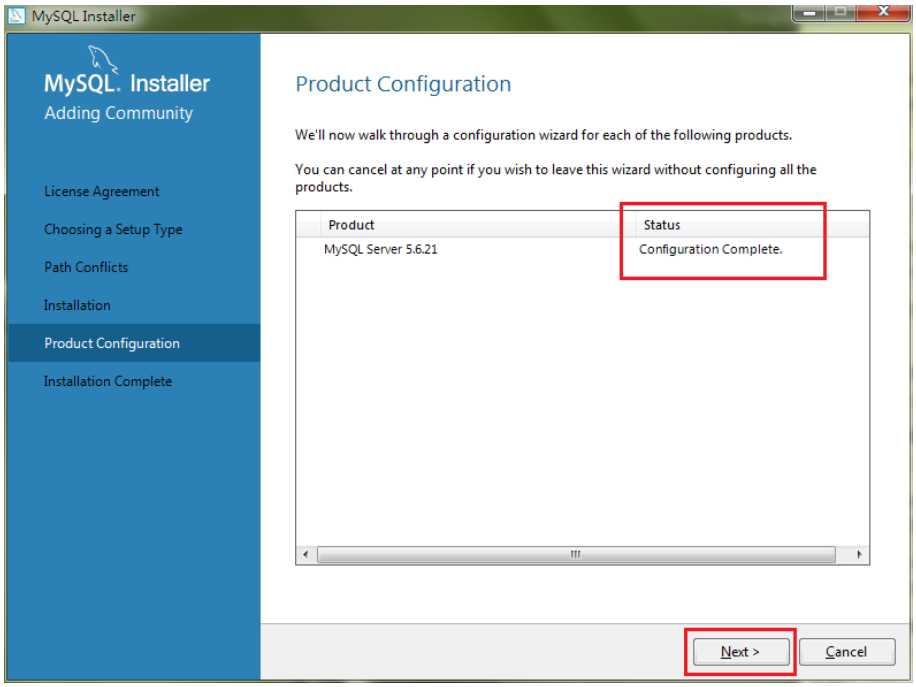Select the License Agreement step

point(102,191)
